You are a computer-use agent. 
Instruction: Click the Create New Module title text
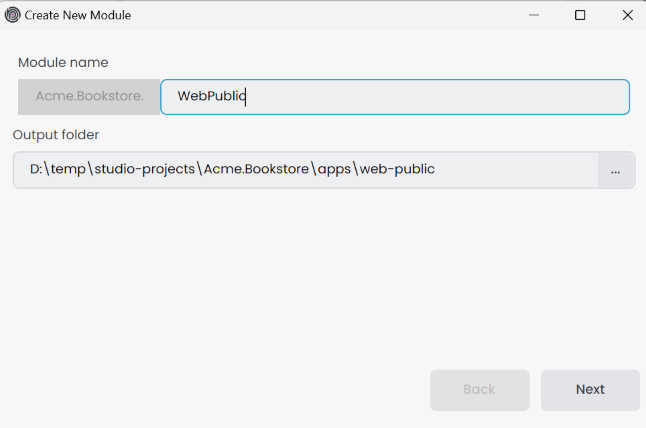(77, 15)
